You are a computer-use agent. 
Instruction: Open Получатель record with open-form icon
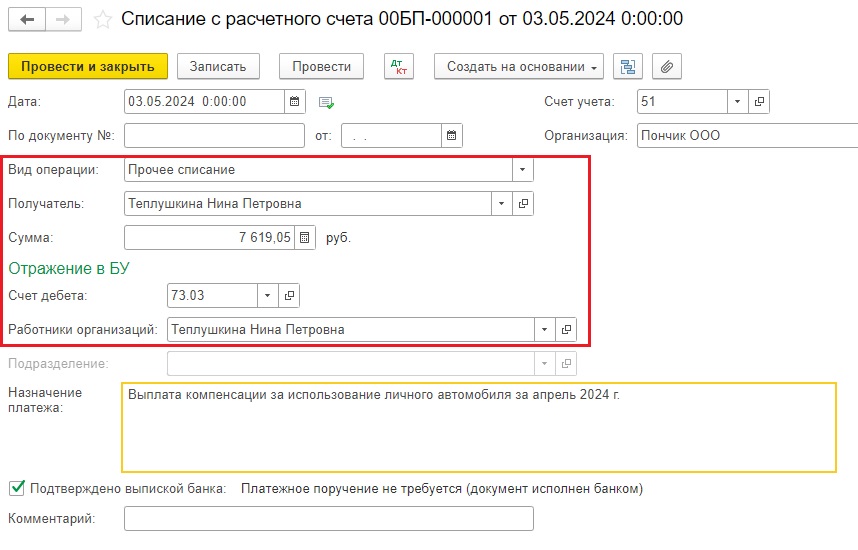click(523, 204)
